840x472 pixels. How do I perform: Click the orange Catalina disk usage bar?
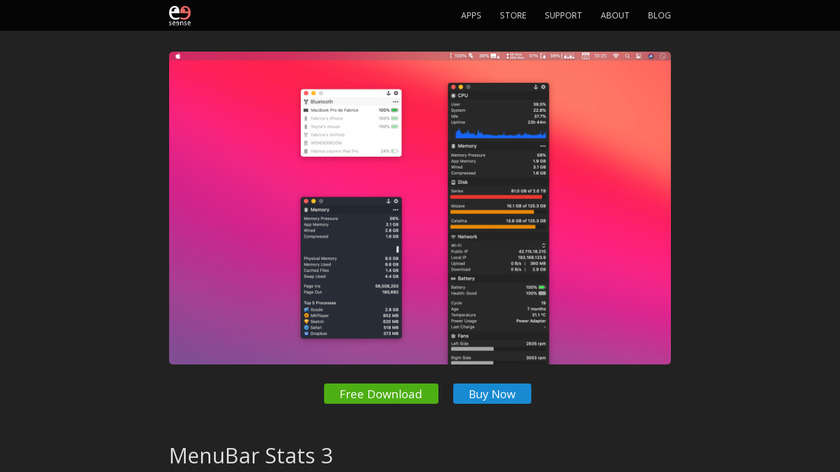pos(493,227)
